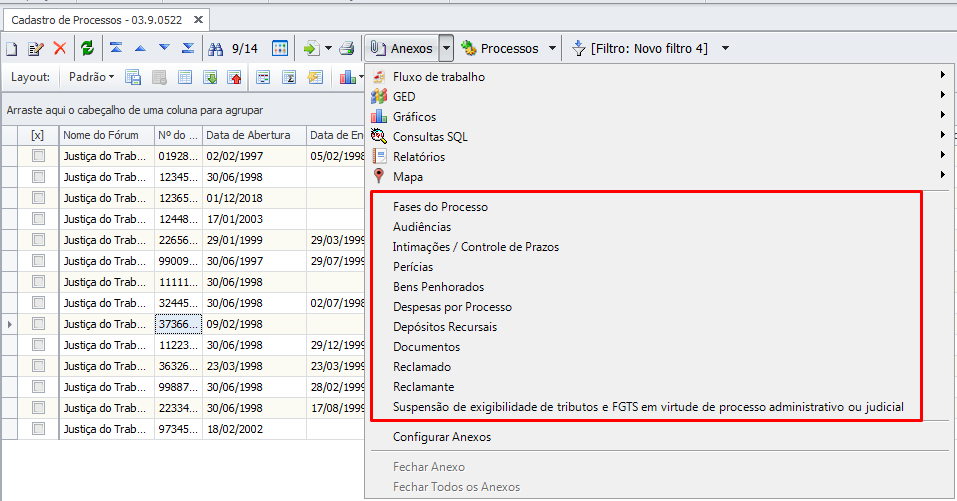Tick checkbox for row numbered 12345...
Screen dimensions: 957x501
click(x=38, y=177)
